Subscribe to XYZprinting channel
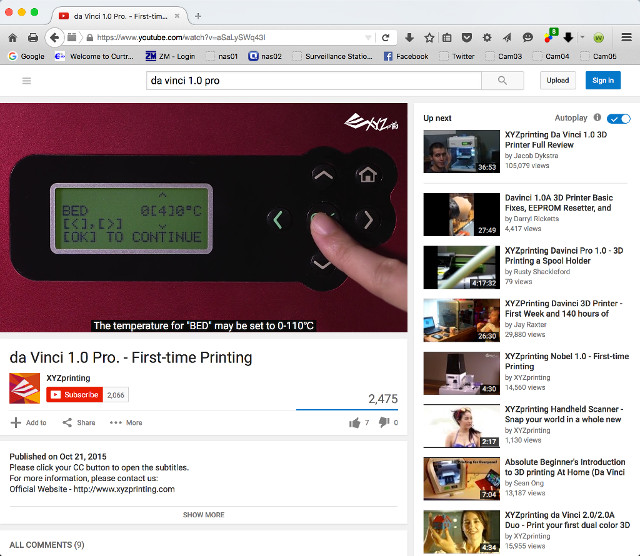 [74, 395]
